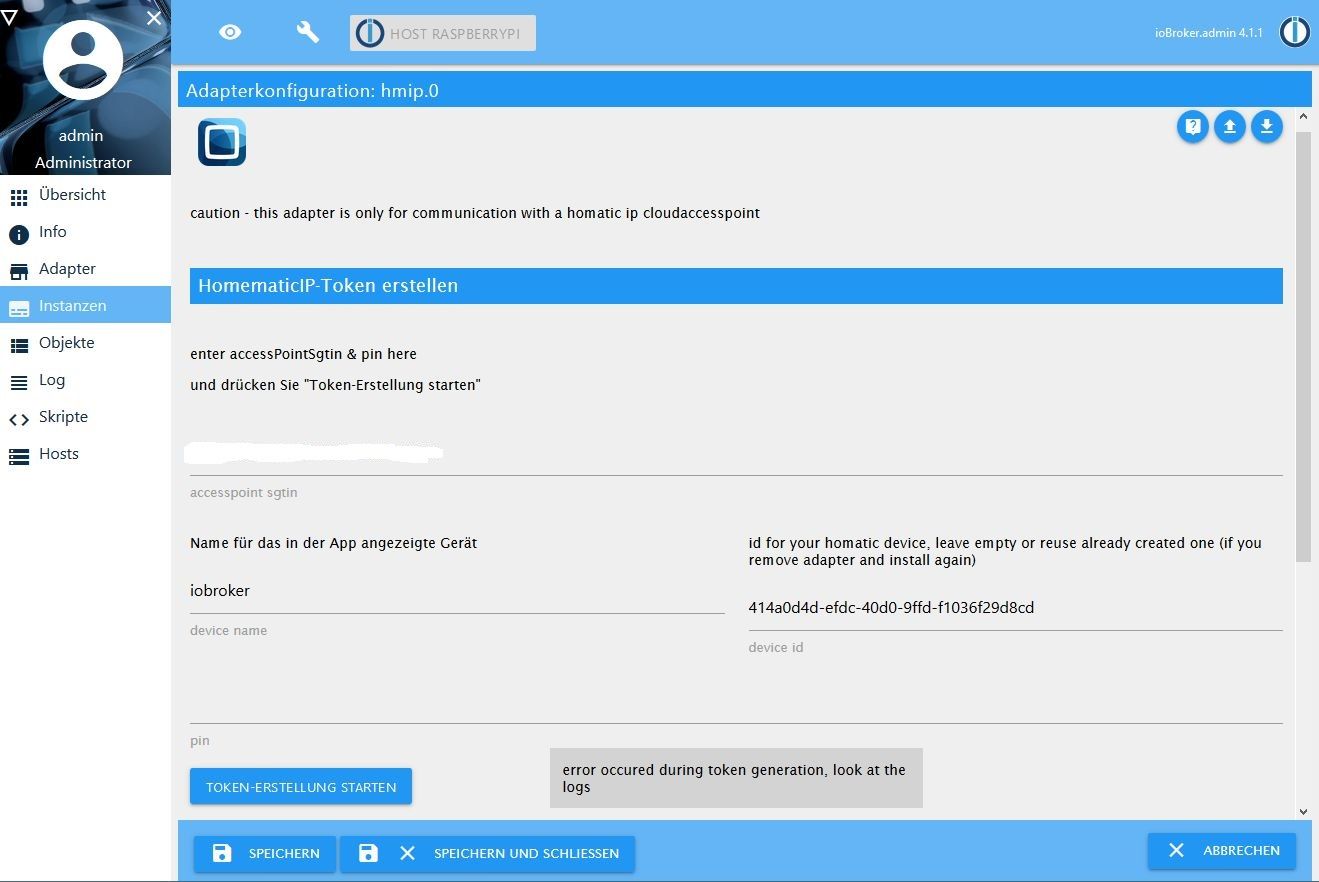
Task: Click the hmip adapter logo icon
Action: coord(222,142)
